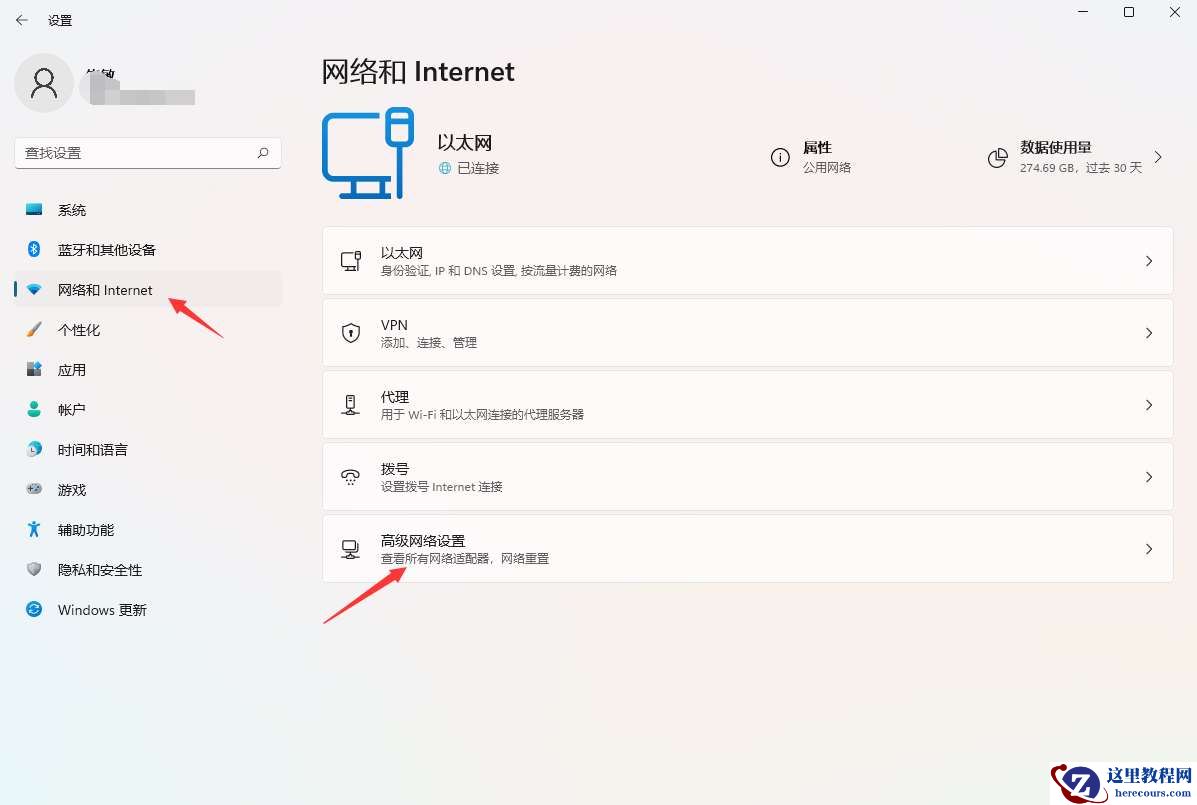The image size is (1197, 805).
Task: Expand the VPN row chevron
Action: tap(1148, 333)
